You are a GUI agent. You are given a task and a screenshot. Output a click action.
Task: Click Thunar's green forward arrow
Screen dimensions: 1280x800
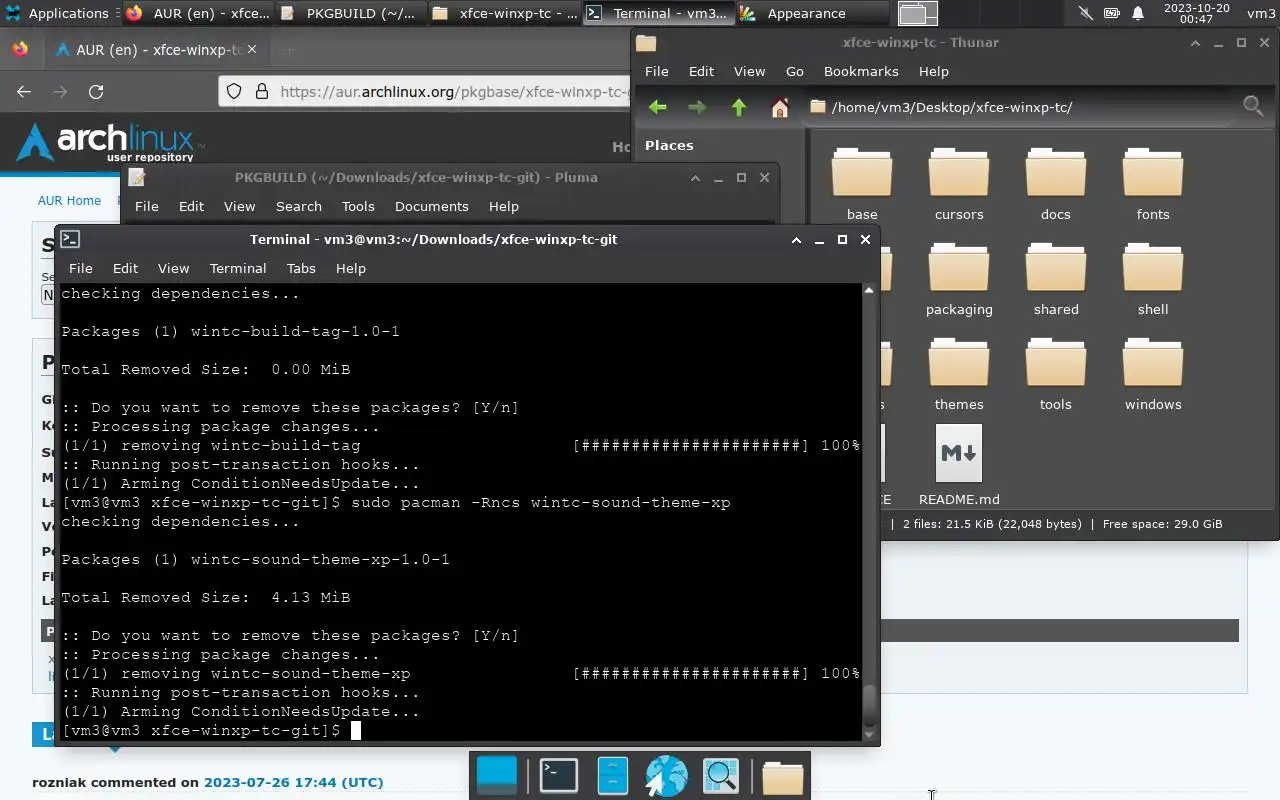point(697,107)
